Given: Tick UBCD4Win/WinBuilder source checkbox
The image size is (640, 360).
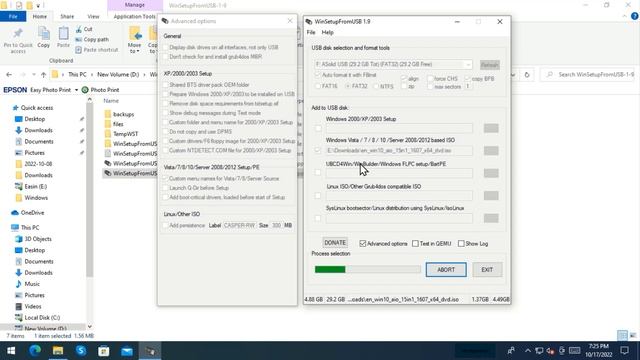Looking at the screenshot, I should [318, 173].
